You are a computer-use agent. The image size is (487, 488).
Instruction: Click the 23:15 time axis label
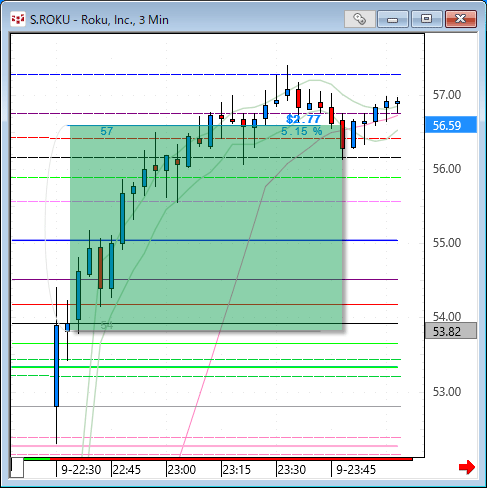237,470
